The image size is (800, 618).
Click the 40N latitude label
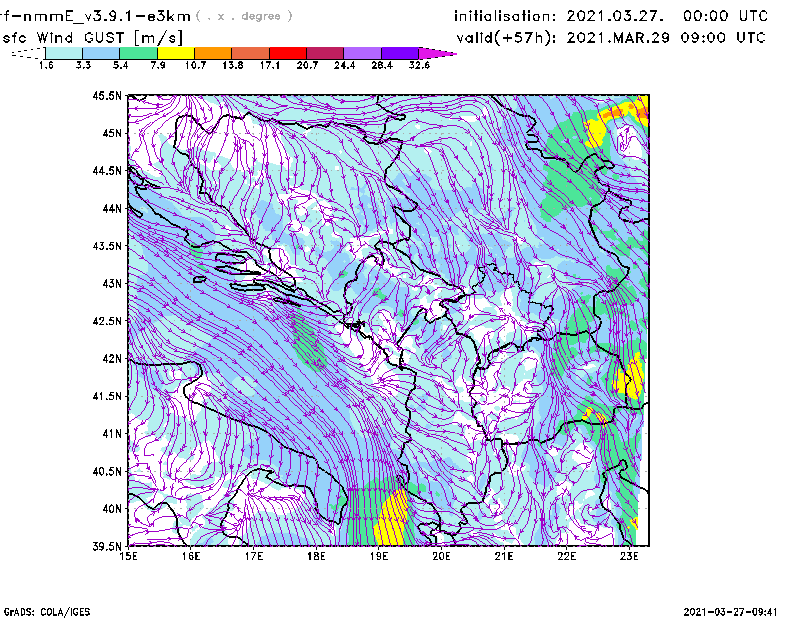pos(112,509)
